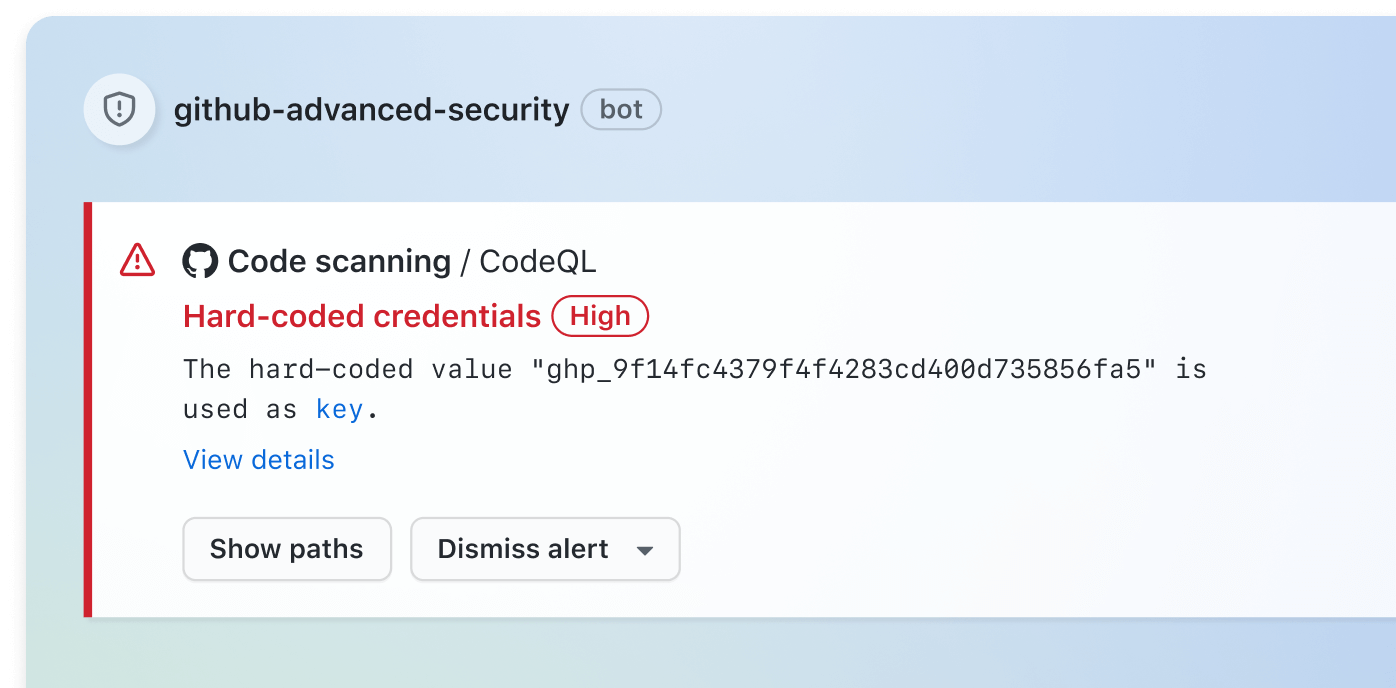Click the red warning triangle icon
The width and height of the screenshot is (1396, 688).
tap(137, 260)
